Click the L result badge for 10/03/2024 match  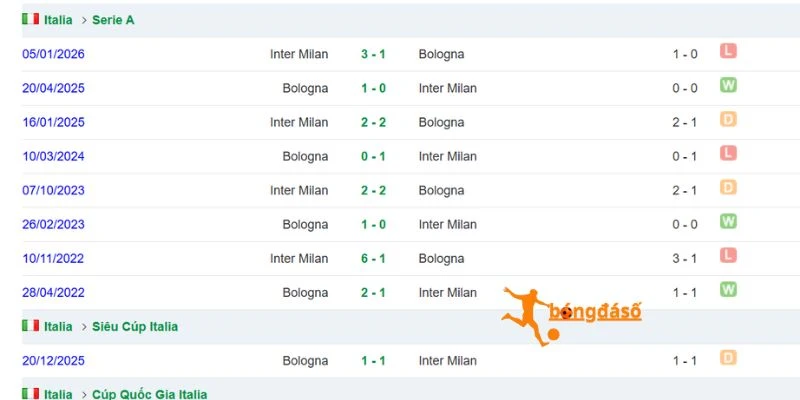pyautogui.click(x=728, y=153)
